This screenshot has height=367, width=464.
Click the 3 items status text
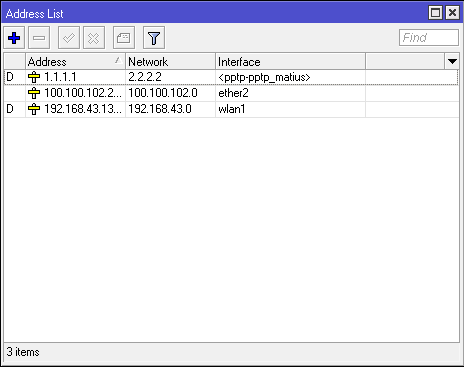pyautogui.click(x=23, y=352)
